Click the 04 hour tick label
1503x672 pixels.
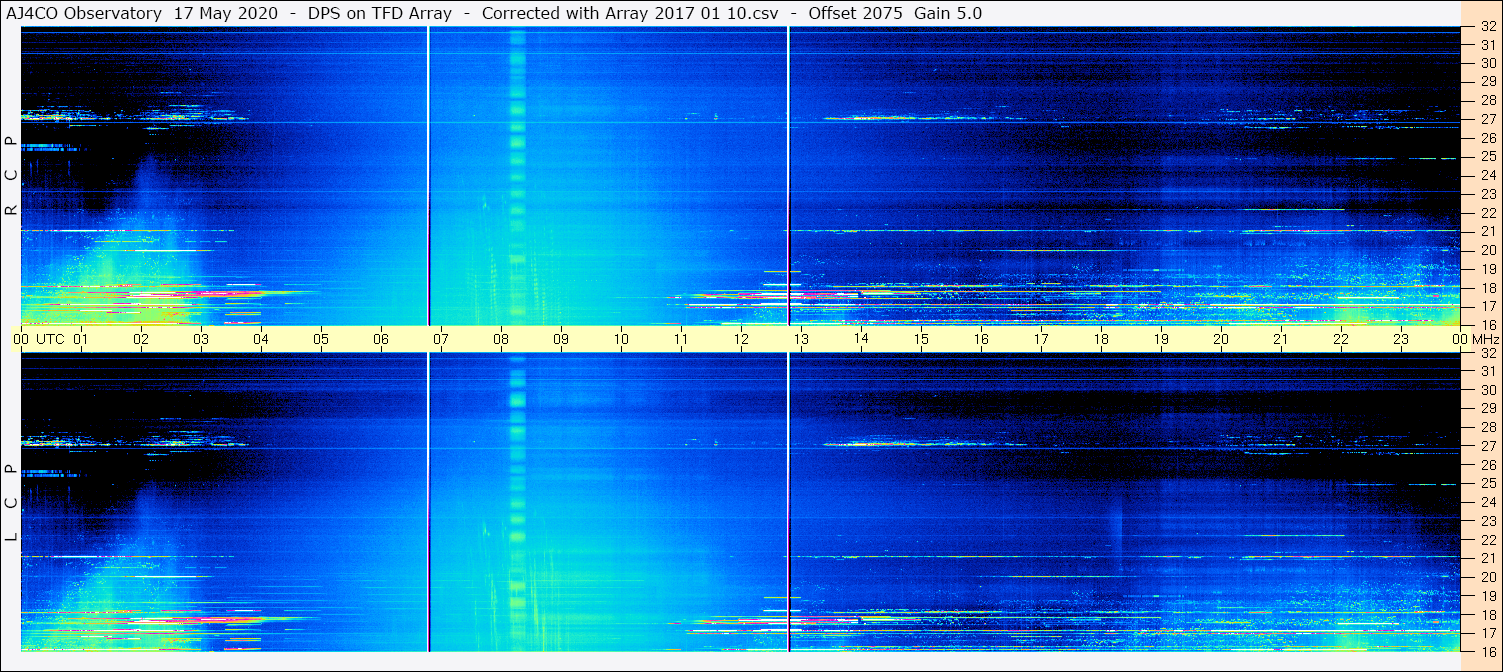click(261, 339)
